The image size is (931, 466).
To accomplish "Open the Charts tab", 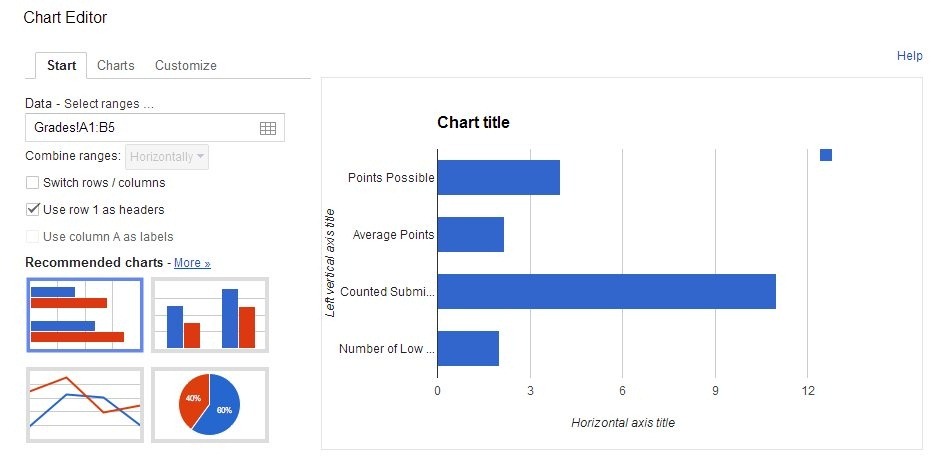I will [x=116, y=66].
